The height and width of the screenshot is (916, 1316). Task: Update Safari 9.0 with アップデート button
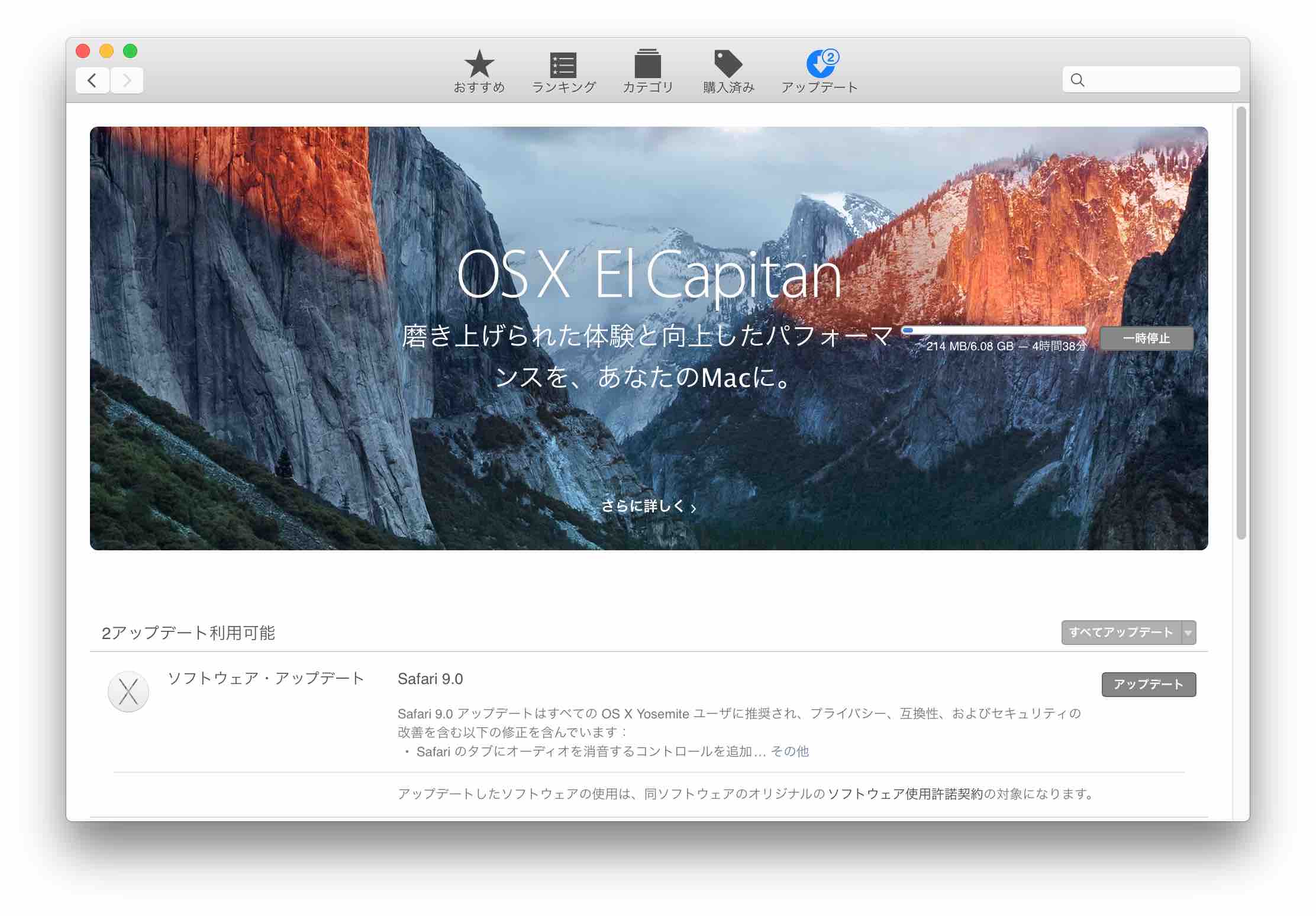1148,685
